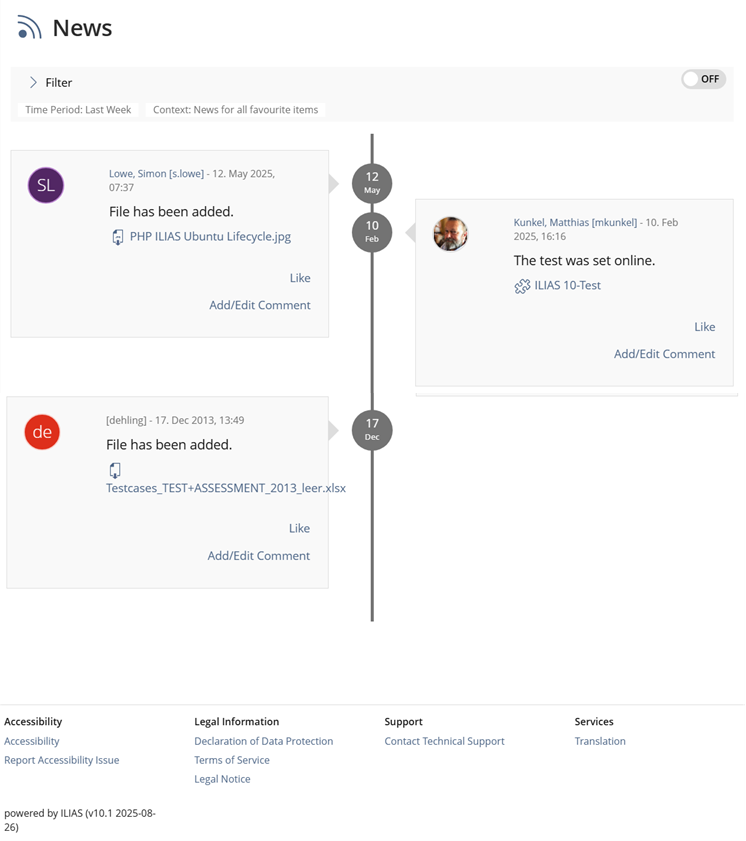Click the Testcases xlsx file icon
The height and width of the screenshot is (841, 746).
tap(115, 470)
